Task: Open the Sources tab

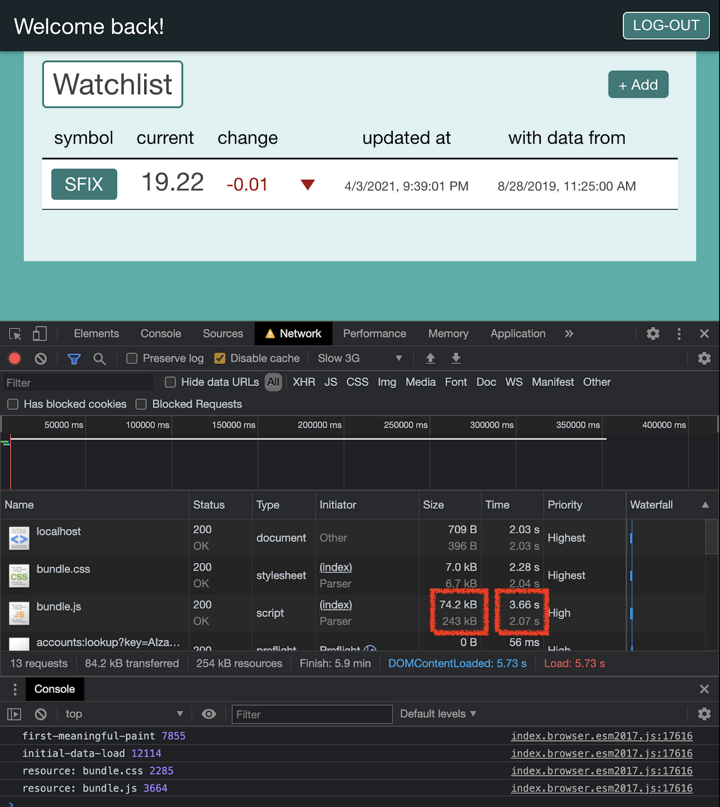Action: [x=222, y=334]
